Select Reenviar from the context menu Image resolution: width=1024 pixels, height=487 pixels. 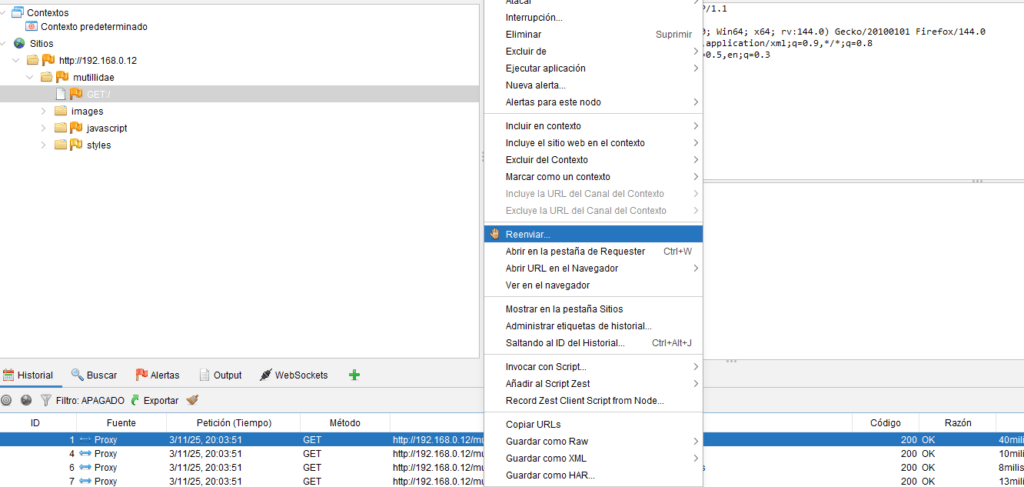[x=528, y=234]
